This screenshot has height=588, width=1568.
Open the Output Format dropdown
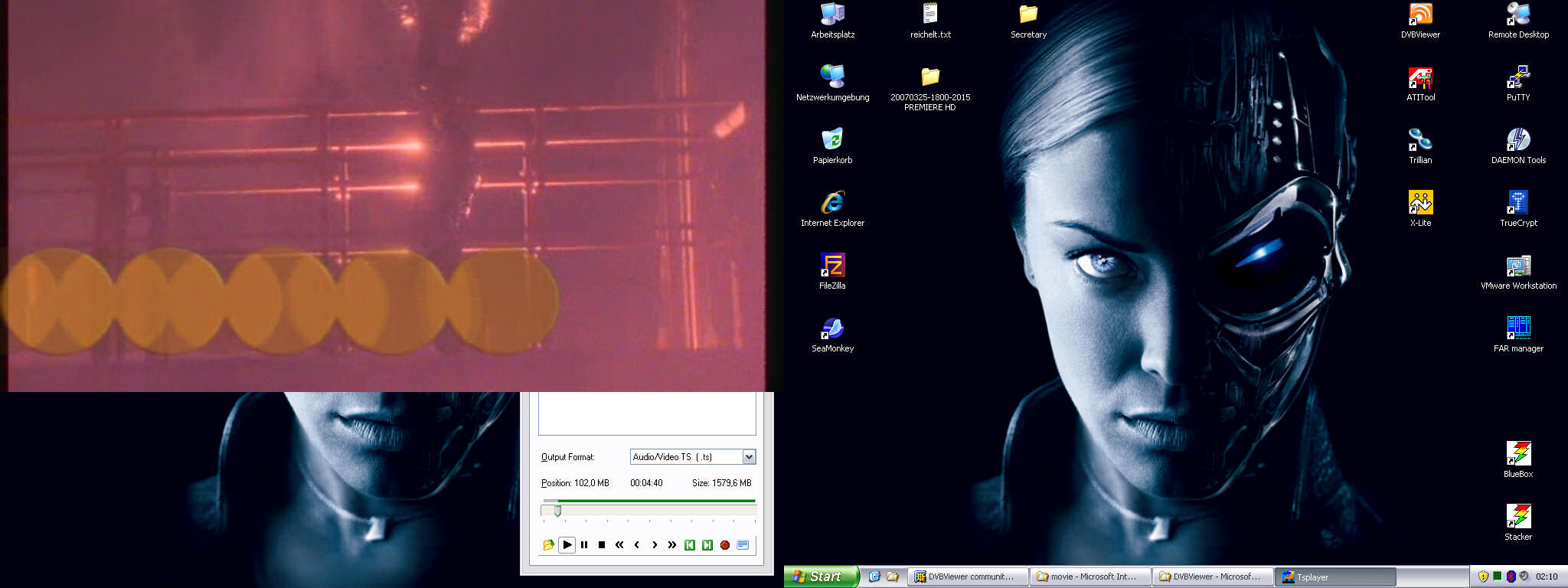click(x=749, y=457)
